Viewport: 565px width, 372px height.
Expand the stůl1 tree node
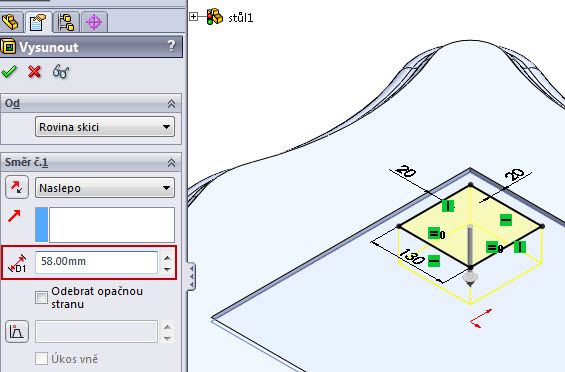coord(193,17)
